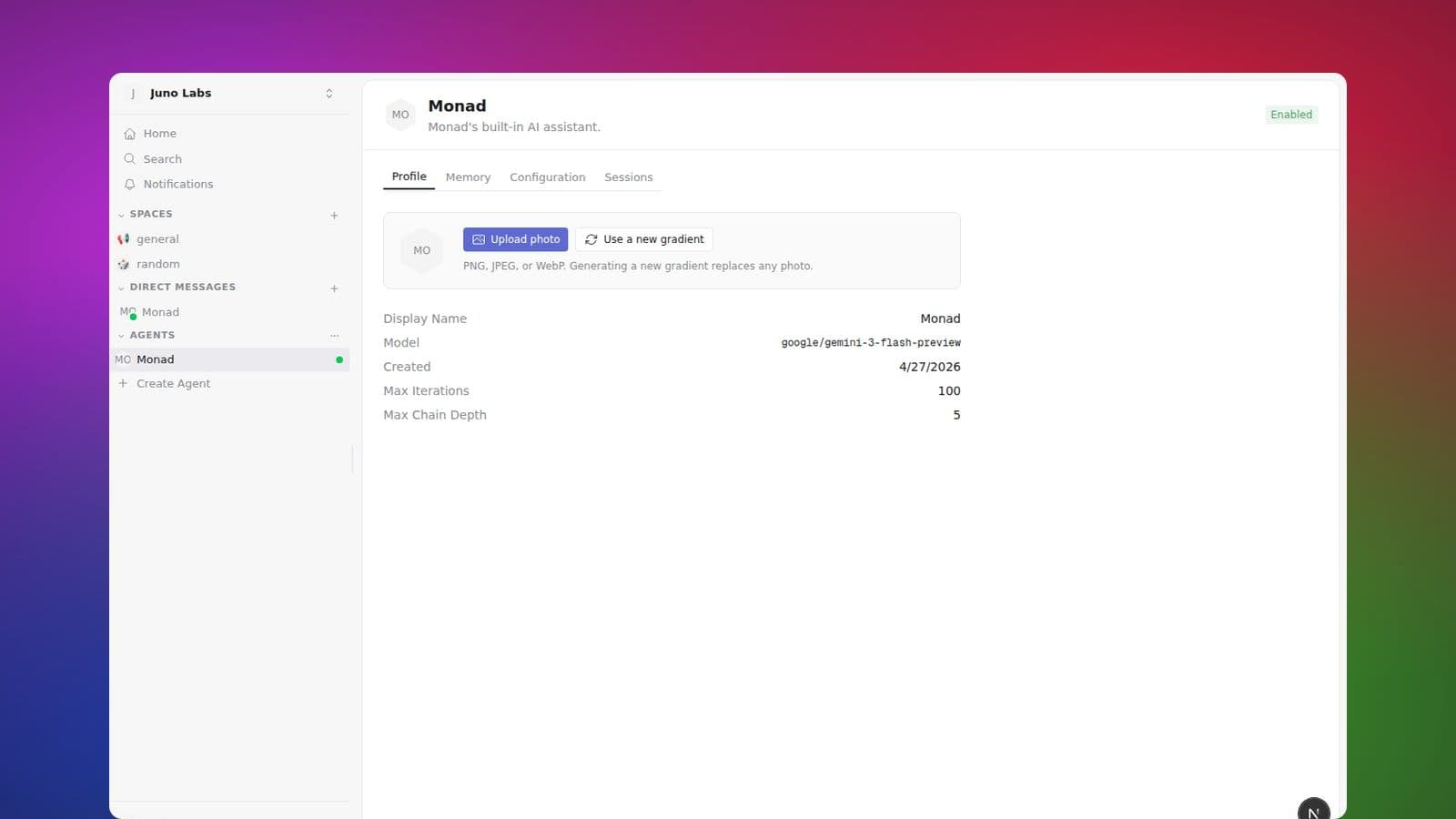Click the Upload photo button
Image resolution: width=1456 pixels, height=819 pixels.
[x=515, y=239]
